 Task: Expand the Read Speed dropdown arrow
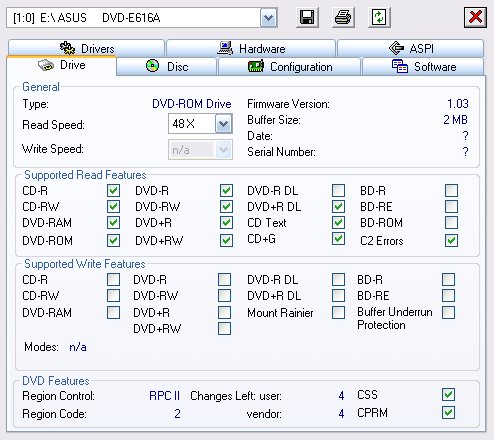pos(223,124)
